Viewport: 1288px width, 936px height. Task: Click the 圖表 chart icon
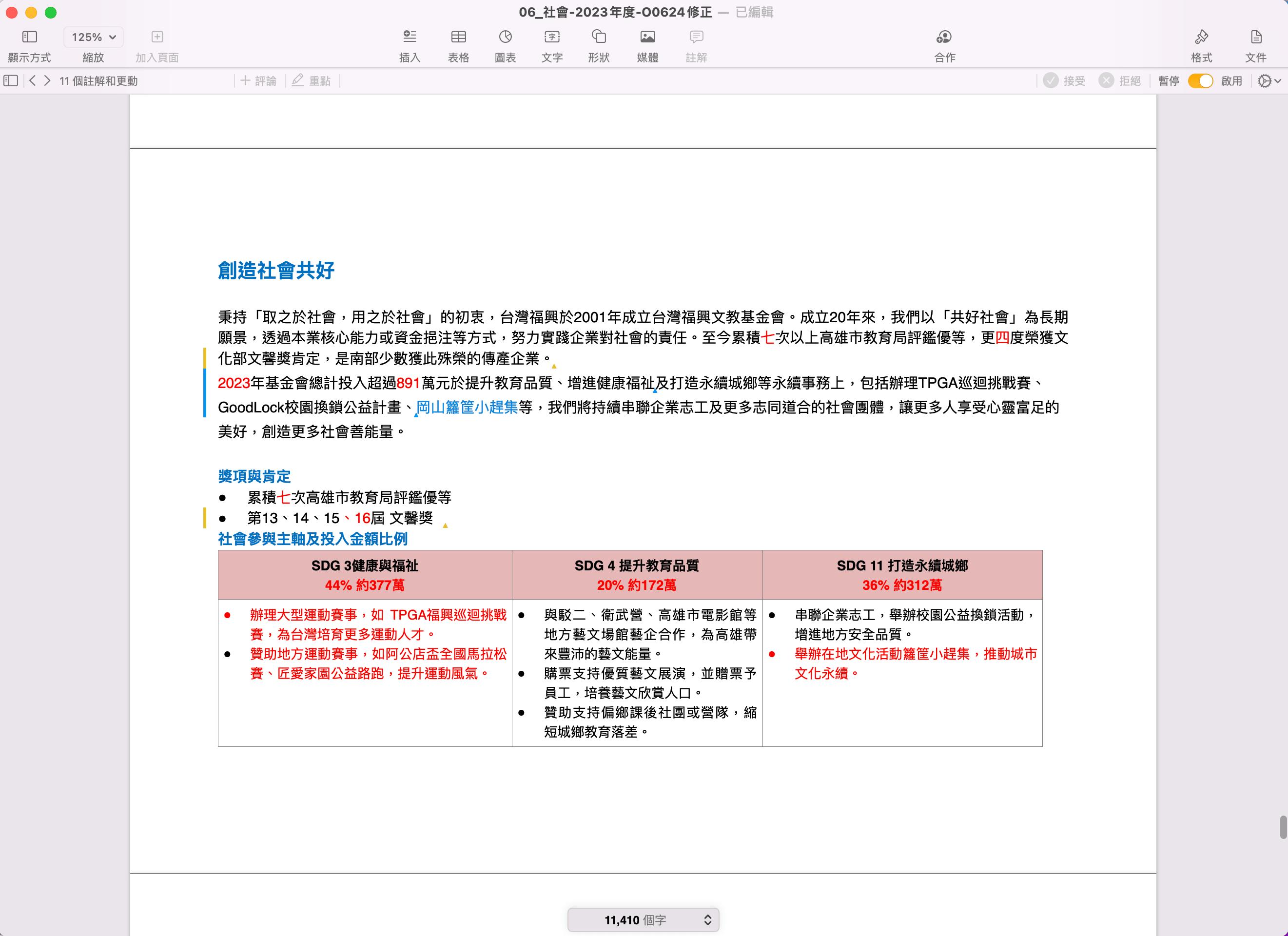click(x=506, y=37)
